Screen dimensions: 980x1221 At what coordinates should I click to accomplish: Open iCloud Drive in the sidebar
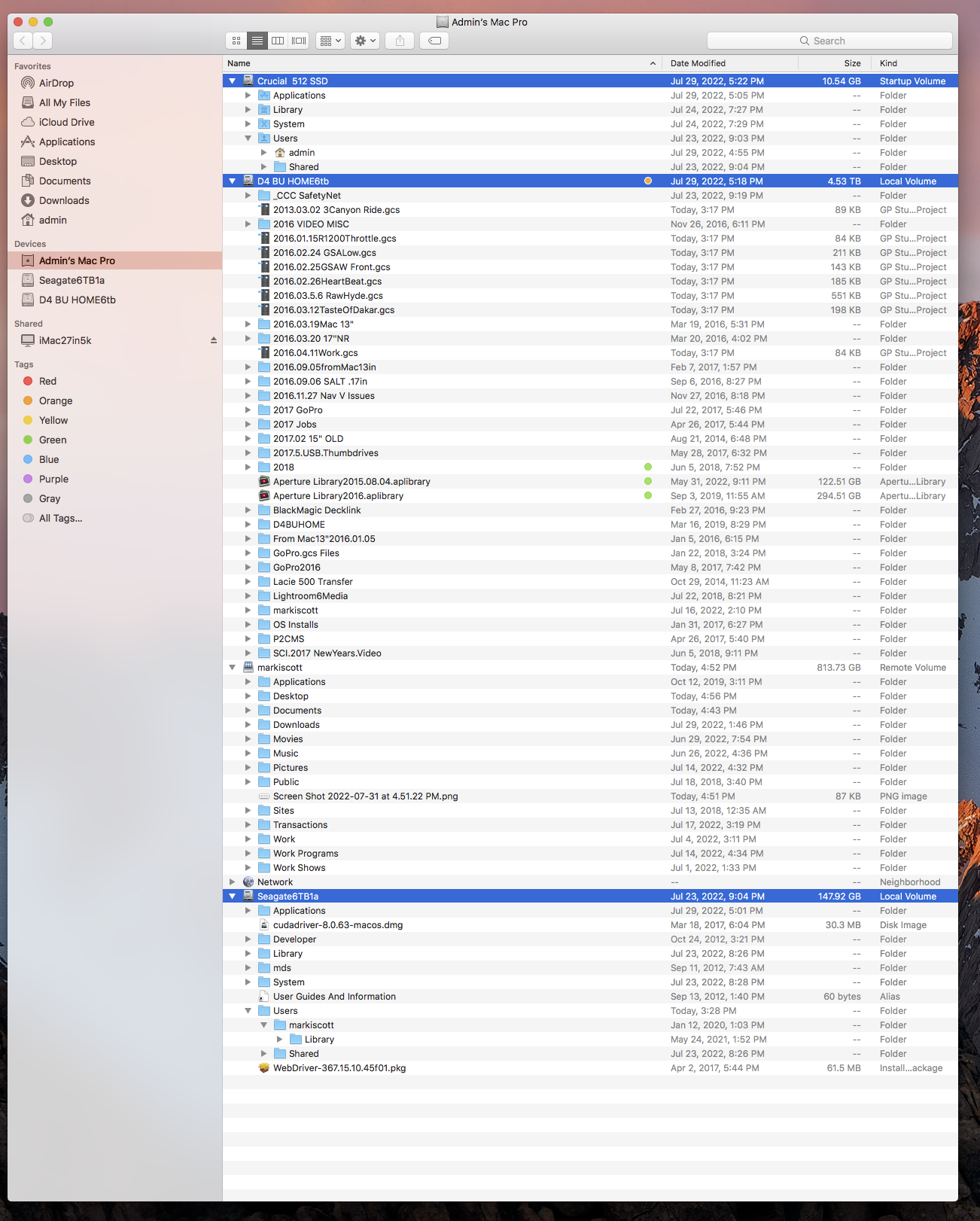67,122
